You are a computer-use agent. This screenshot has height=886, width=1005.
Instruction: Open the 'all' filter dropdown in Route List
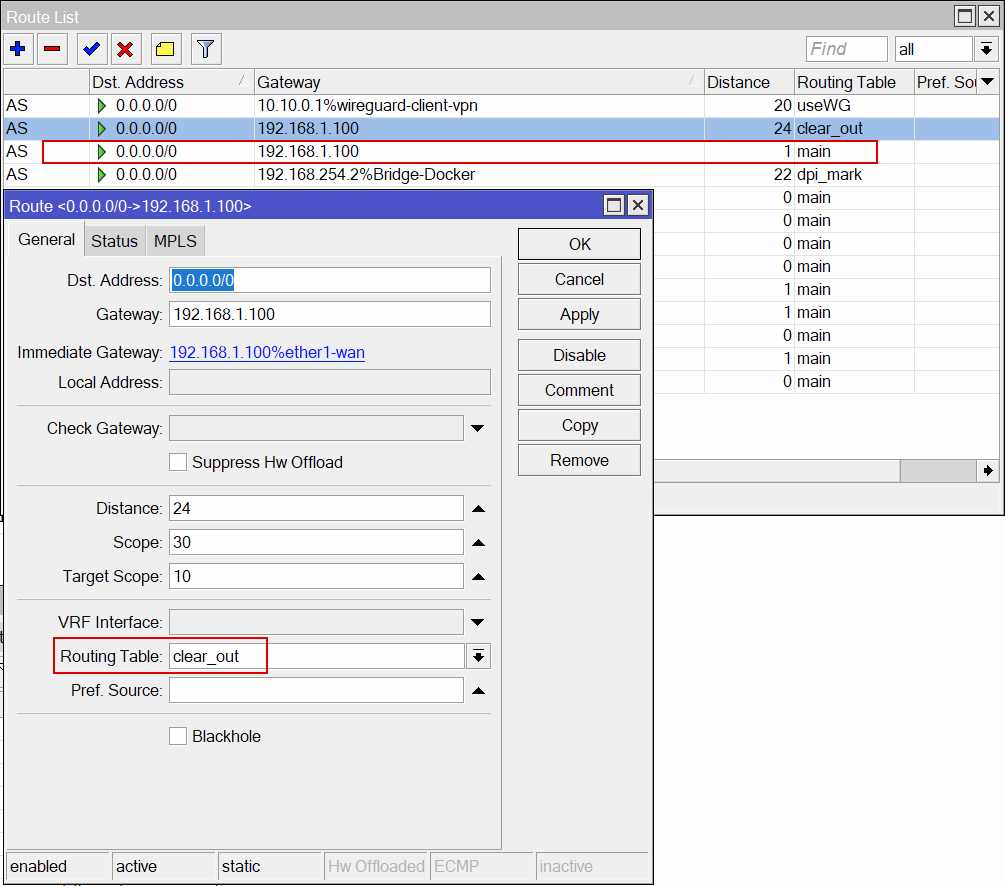point(986,49)
